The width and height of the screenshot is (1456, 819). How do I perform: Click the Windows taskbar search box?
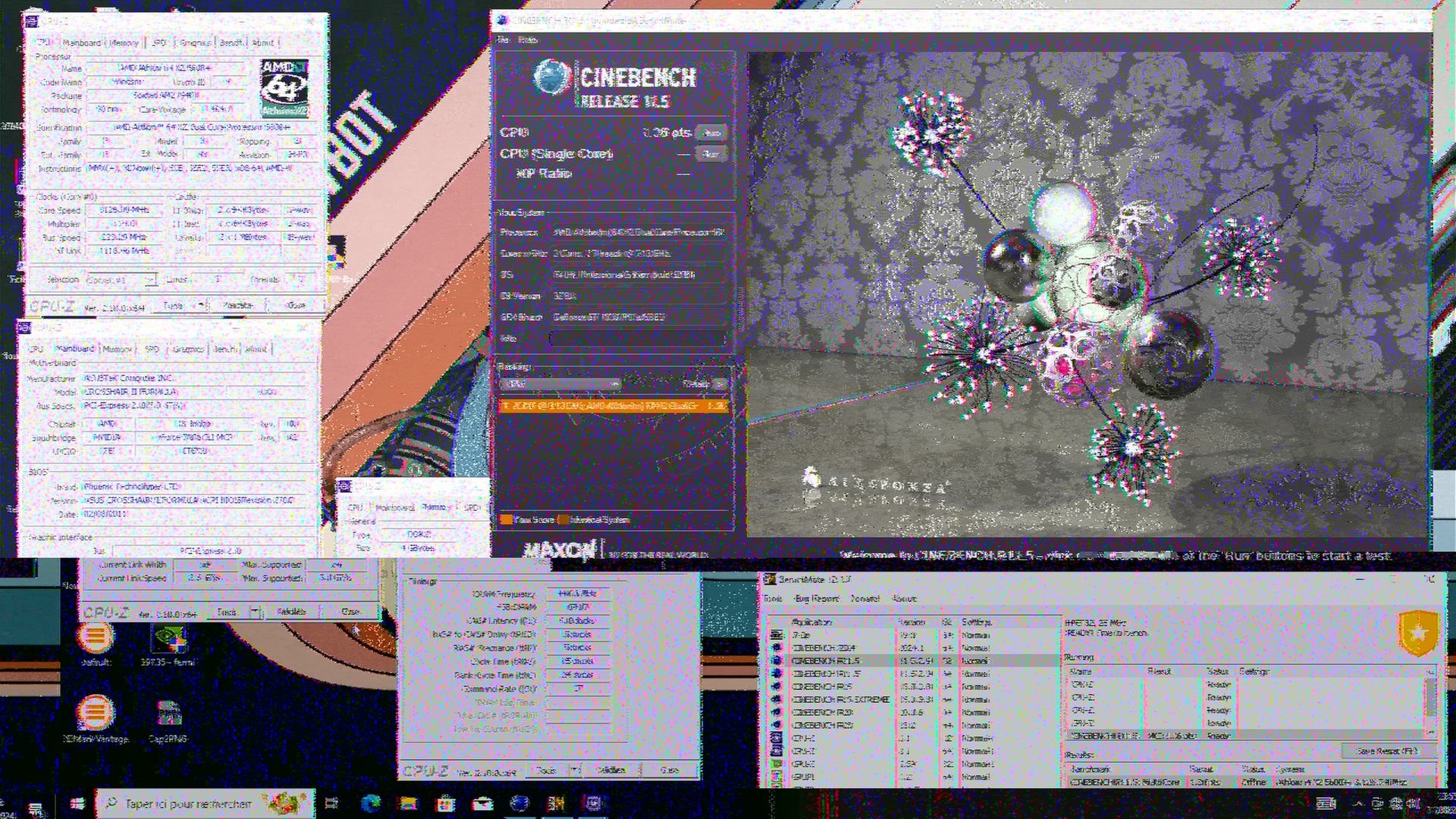pyautogui.click(x=205, y=804)
